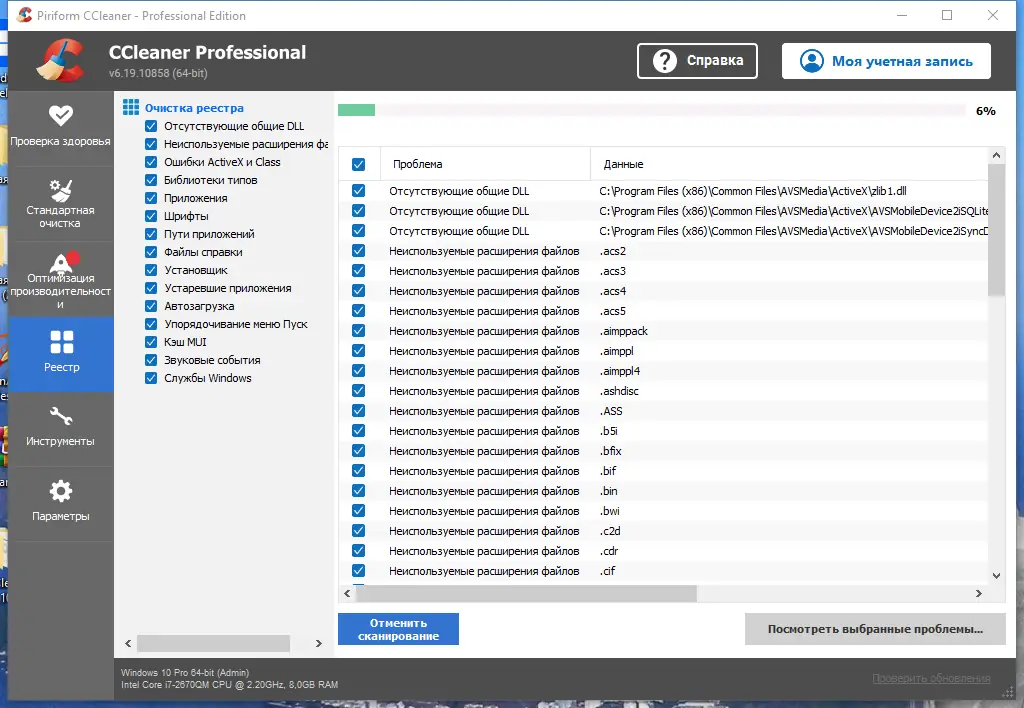Click the user account avatar icon
Image resolution: width=1024 pixels, height=708 pixels.
coord(812,61)
